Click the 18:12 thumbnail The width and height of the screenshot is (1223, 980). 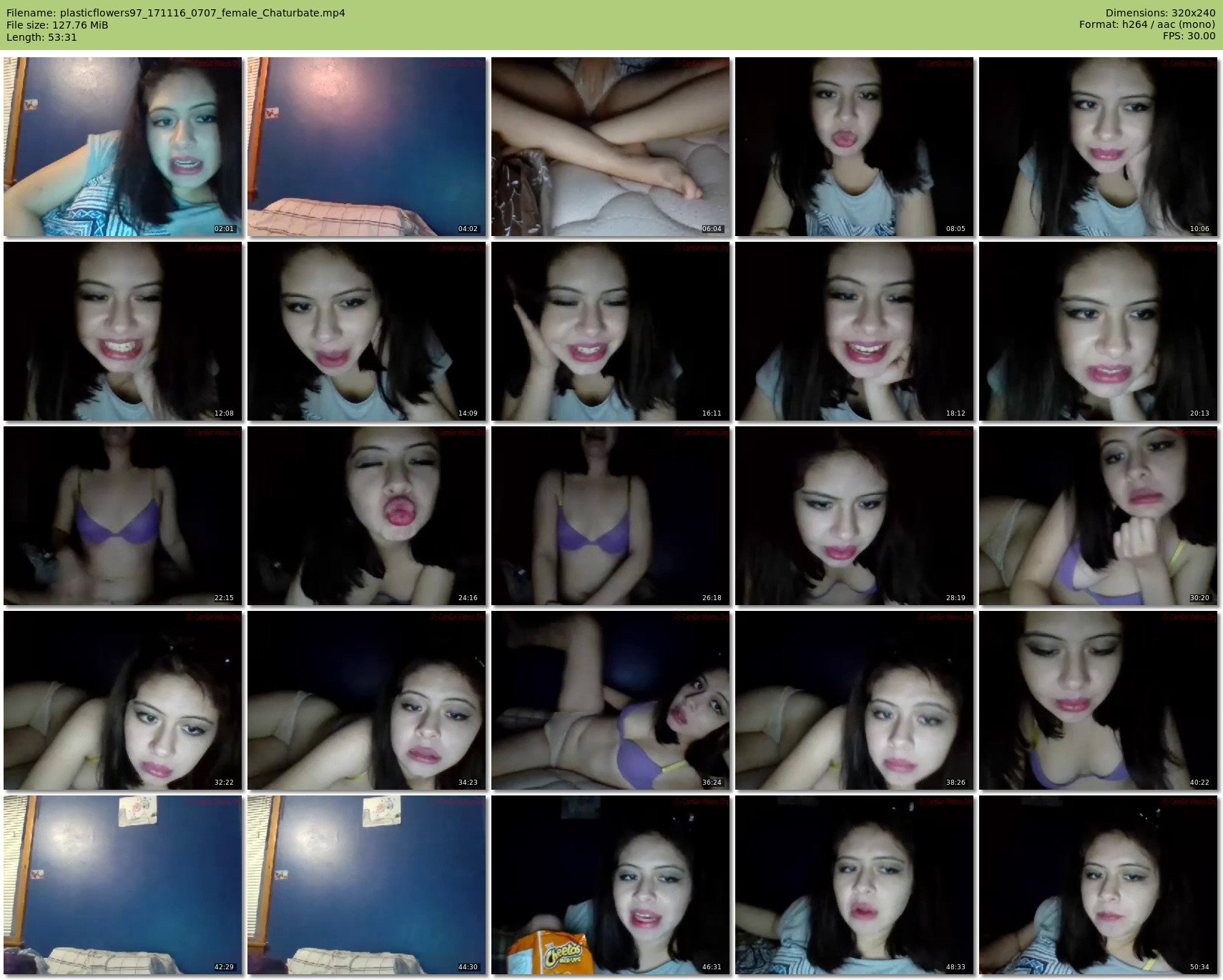click(854, 331)
